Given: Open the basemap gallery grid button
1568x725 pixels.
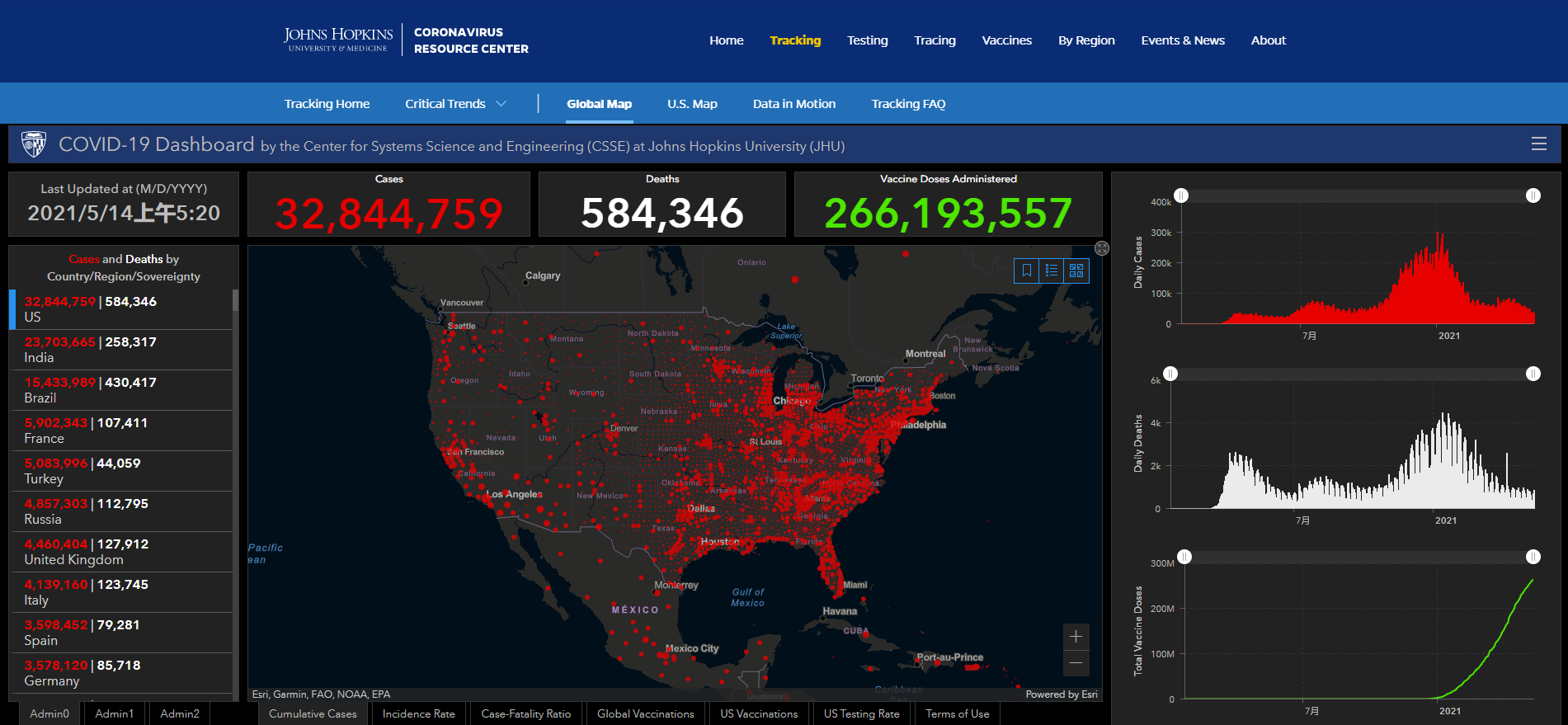Looking at the screenshot, I should pos(1076,271).
